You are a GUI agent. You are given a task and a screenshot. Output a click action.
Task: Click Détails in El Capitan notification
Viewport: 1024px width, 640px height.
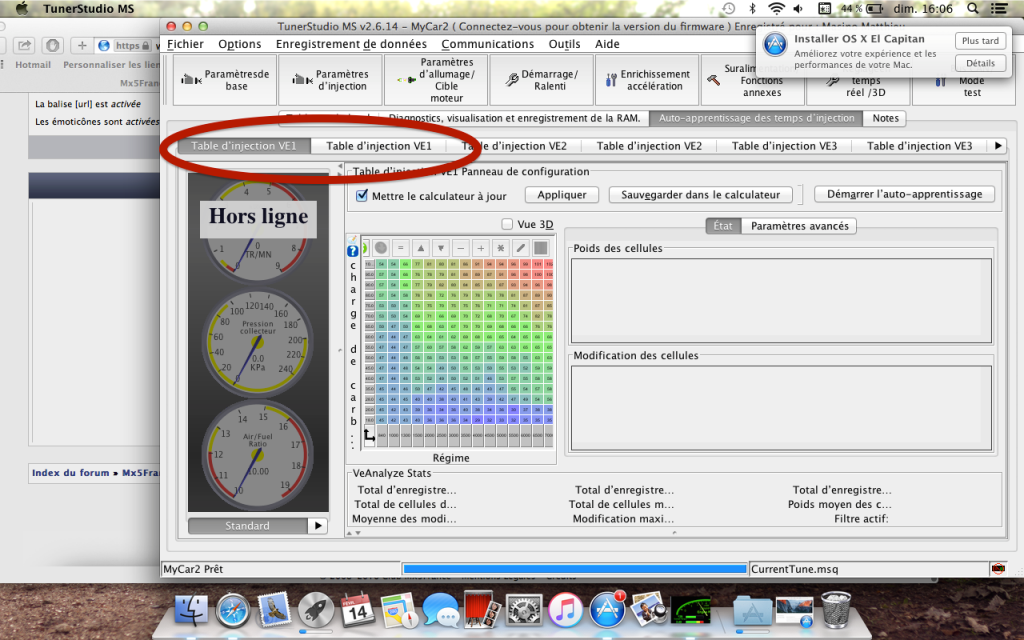980,63
